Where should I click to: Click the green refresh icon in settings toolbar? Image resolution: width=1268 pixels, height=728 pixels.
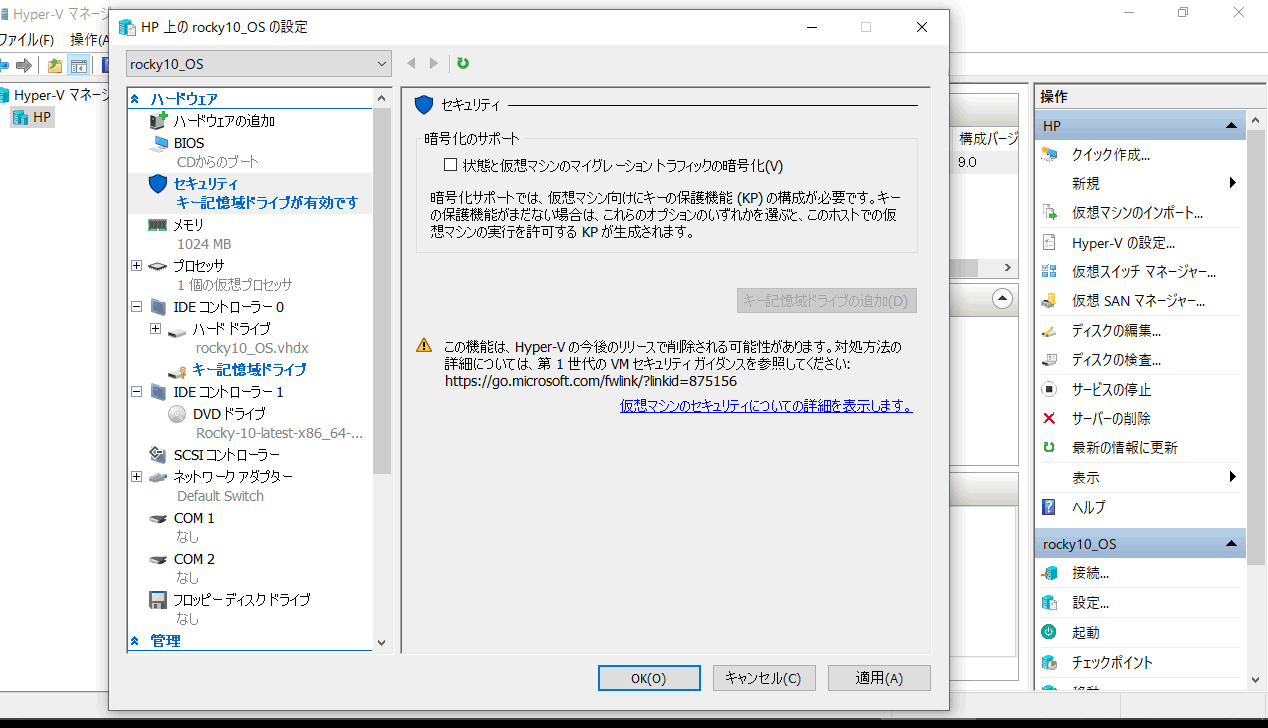pos(463,63)
